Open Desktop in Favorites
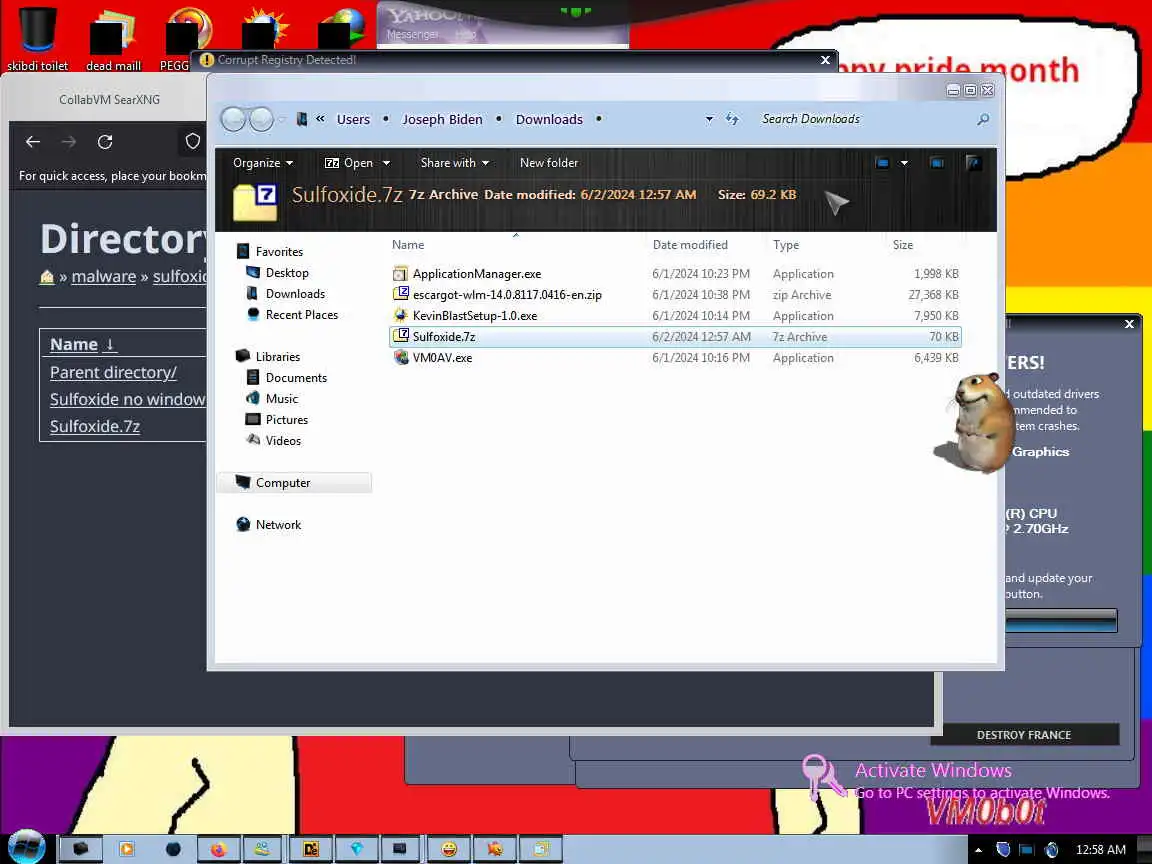The height and width of the screenshot is (864, 1152). 287,273
